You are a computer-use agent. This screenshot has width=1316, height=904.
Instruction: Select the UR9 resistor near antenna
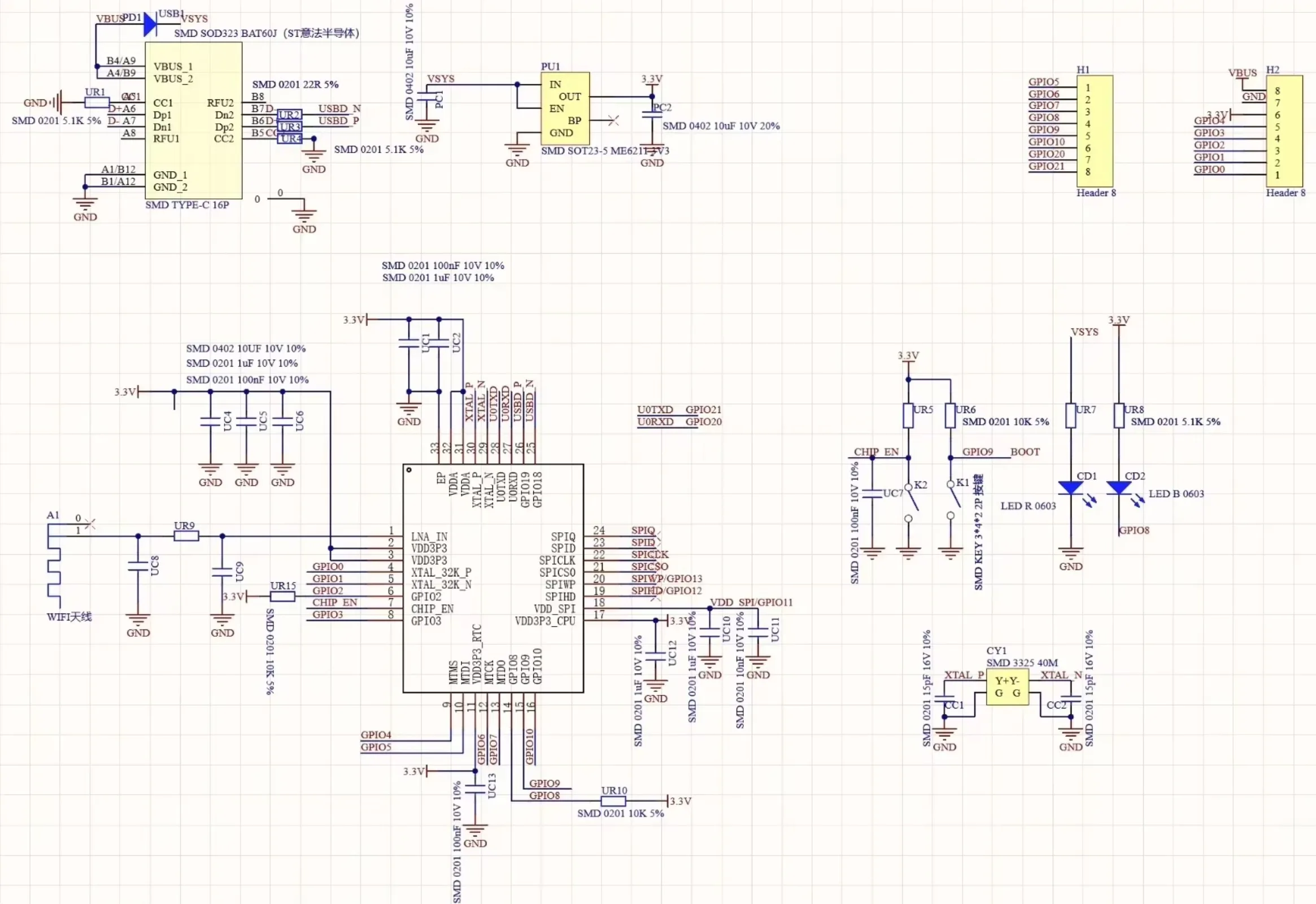tap(186, 536)
